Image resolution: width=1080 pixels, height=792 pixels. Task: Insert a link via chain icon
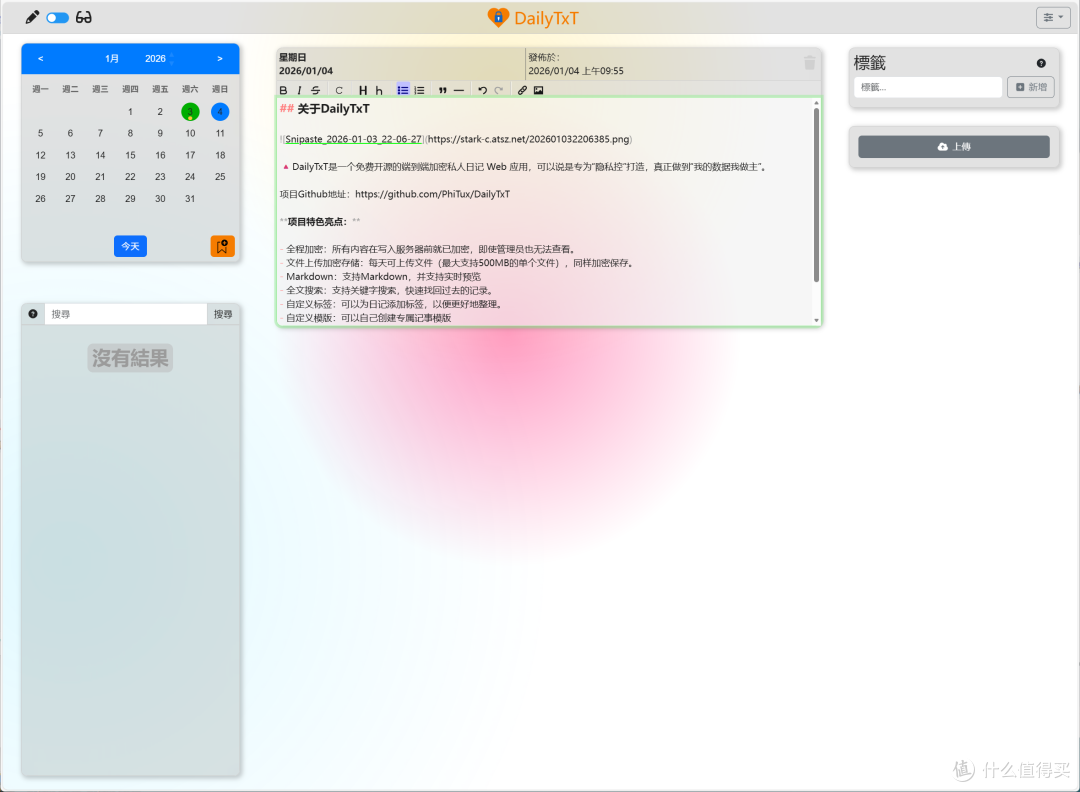pyautogui.click(x=522, y=90)
